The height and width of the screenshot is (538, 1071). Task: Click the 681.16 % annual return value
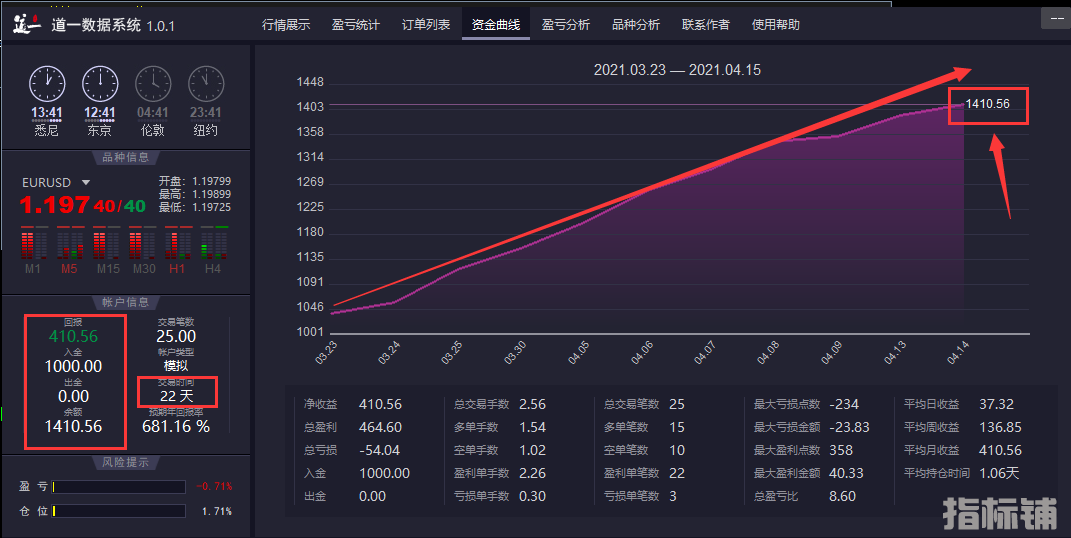pyautogui.click(x=176, y=426)
